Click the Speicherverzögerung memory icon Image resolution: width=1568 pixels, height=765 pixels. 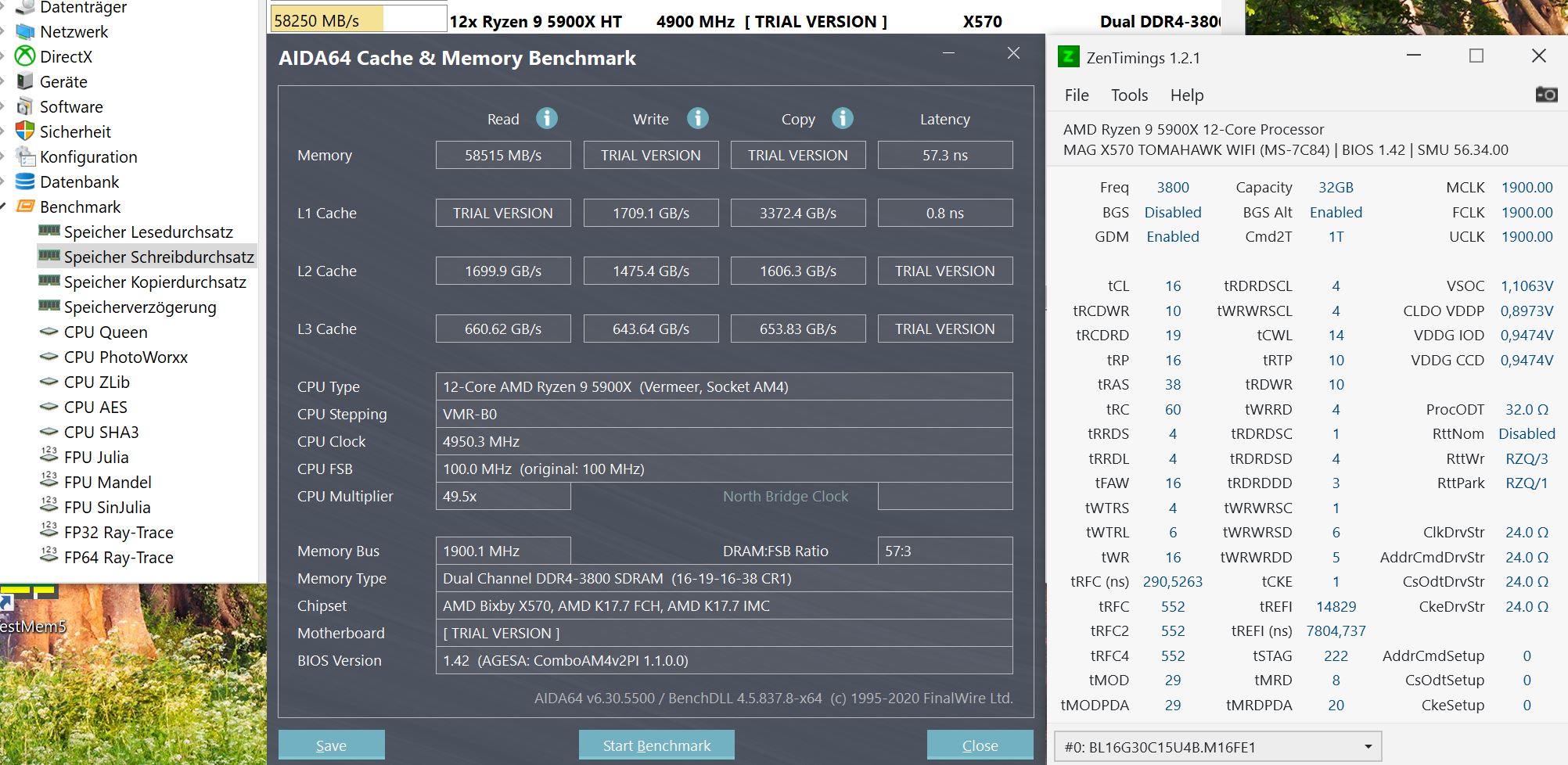(x=49, y=307)
